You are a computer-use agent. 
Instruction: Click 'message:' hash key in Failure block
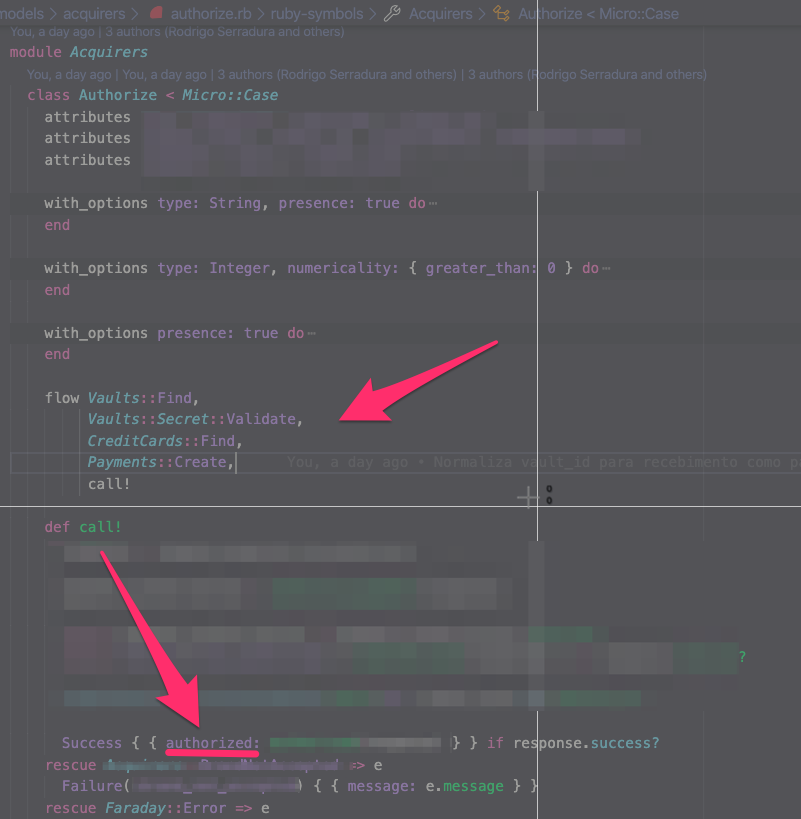tap(382, 786)
